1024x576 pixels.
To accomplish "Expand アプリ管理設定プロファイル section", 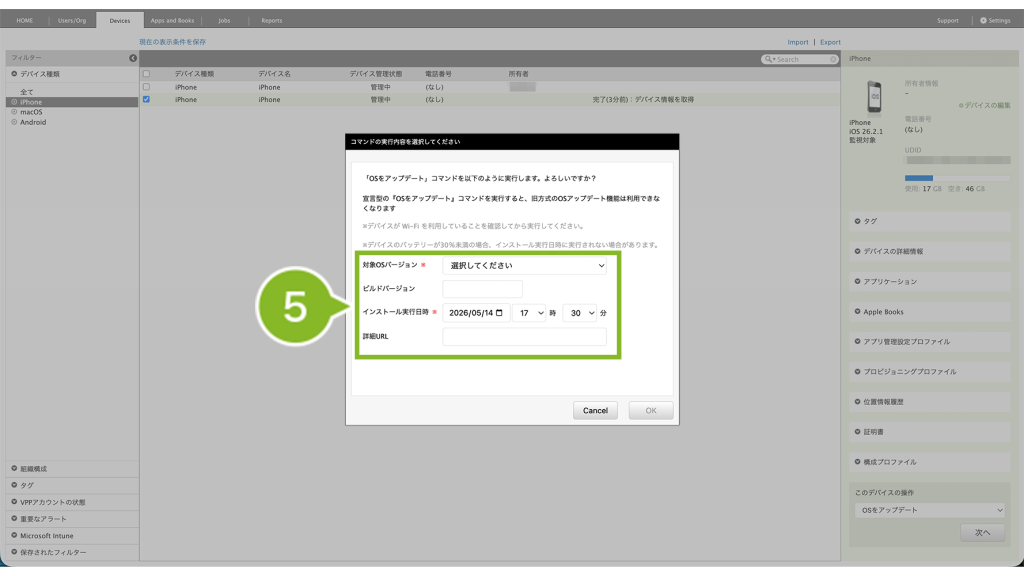I will tap(930, 342).
